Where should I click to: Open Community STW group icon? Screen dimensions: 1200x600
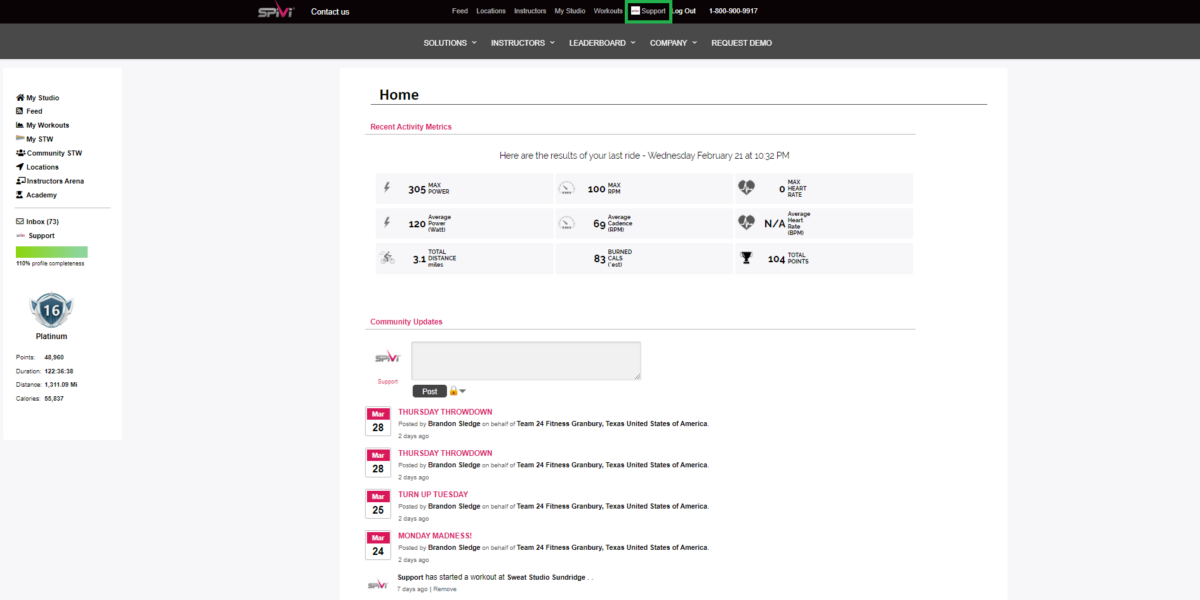pos(20,153)
